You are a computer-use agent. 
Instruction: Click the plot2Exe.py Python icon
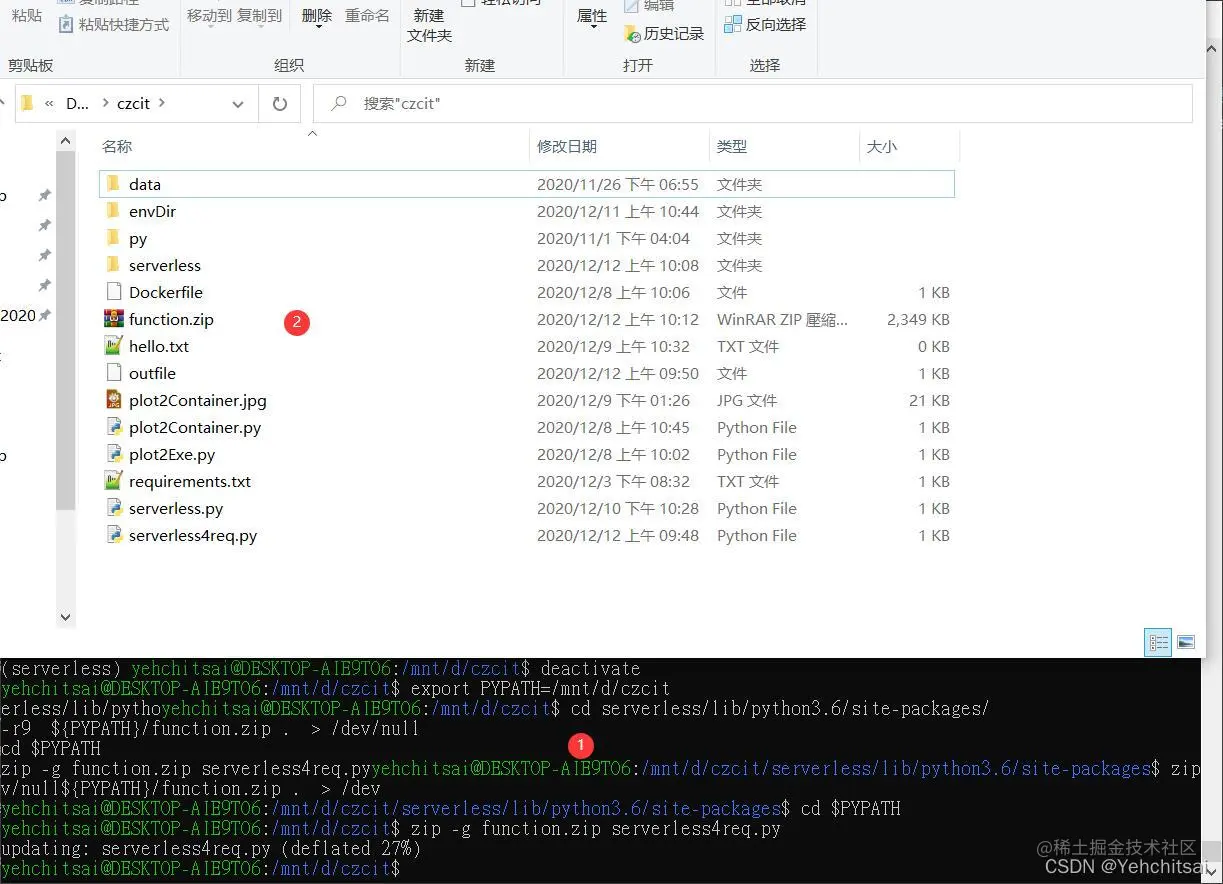(113, 454)
